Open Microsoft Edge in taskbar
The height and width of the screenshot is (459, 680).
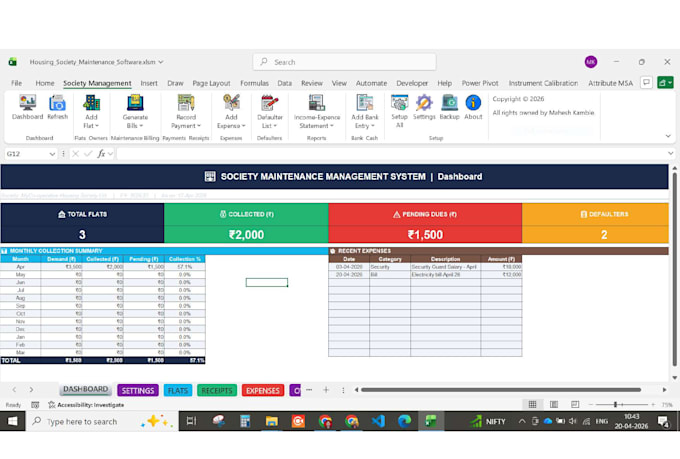(x=404, y=421)
